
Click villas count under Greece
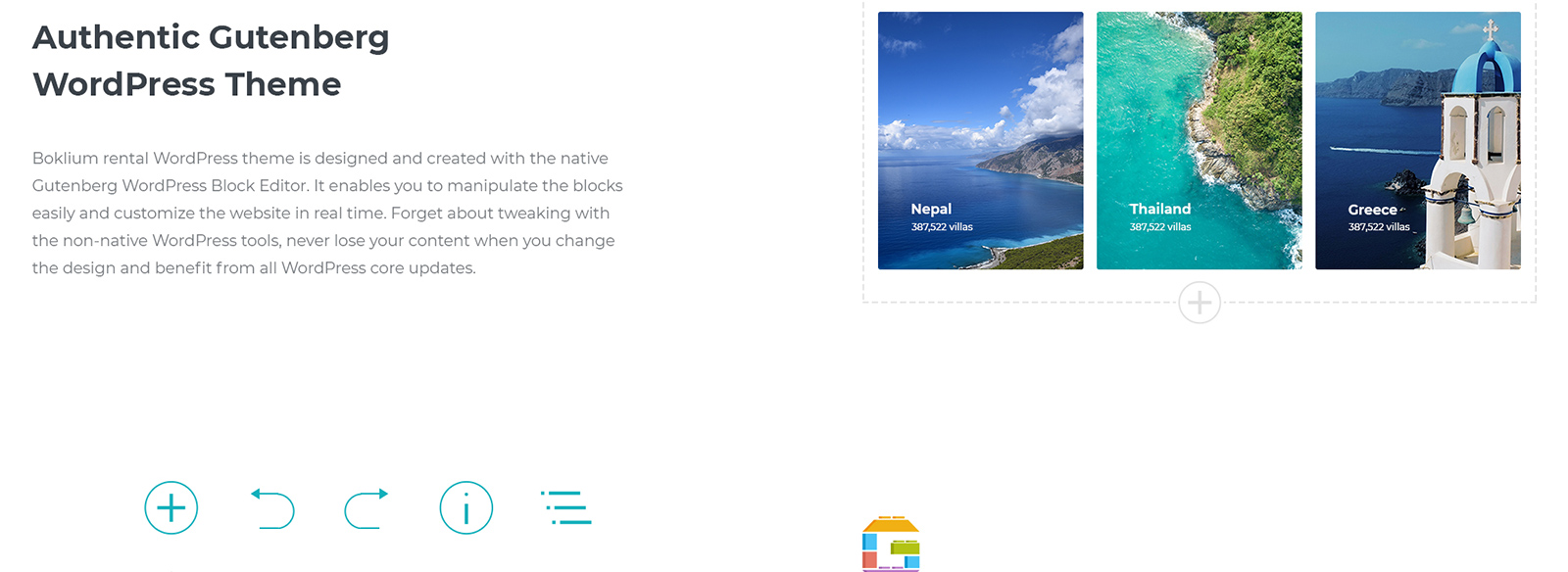click(1379, 227)
